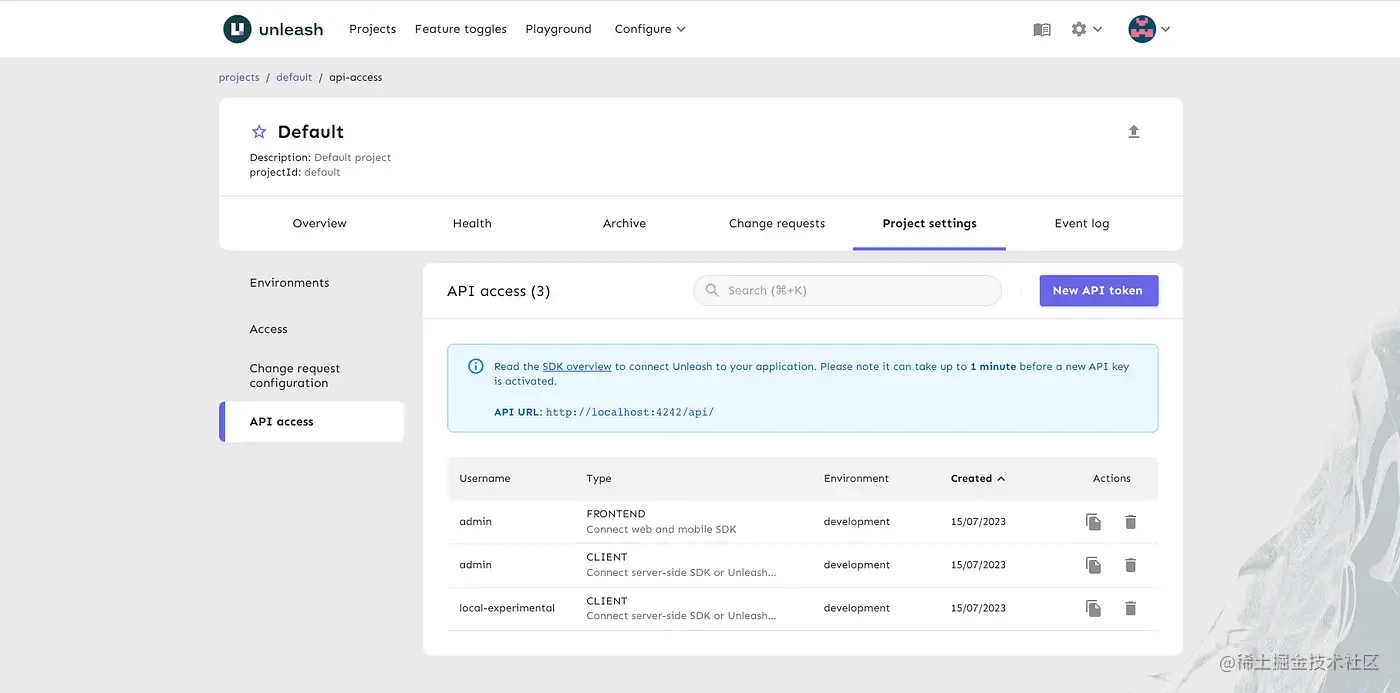1400x693 pixels.
Task: Click the Default project title
Action: (310, 132)
